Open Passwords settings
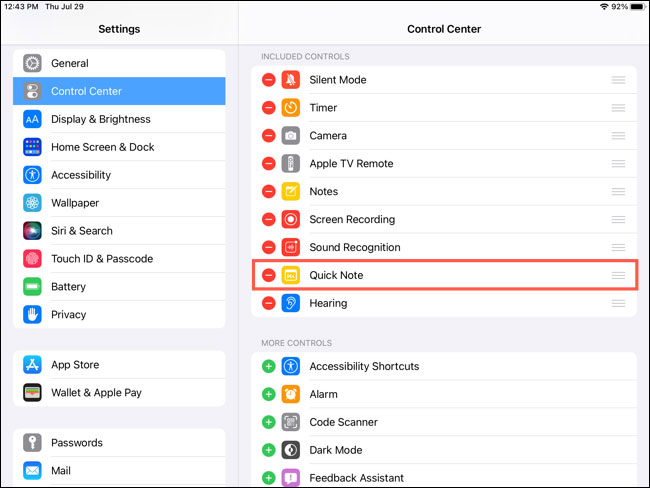The height and width of the screenshot is (488, 650). click(x=77, y=442)
